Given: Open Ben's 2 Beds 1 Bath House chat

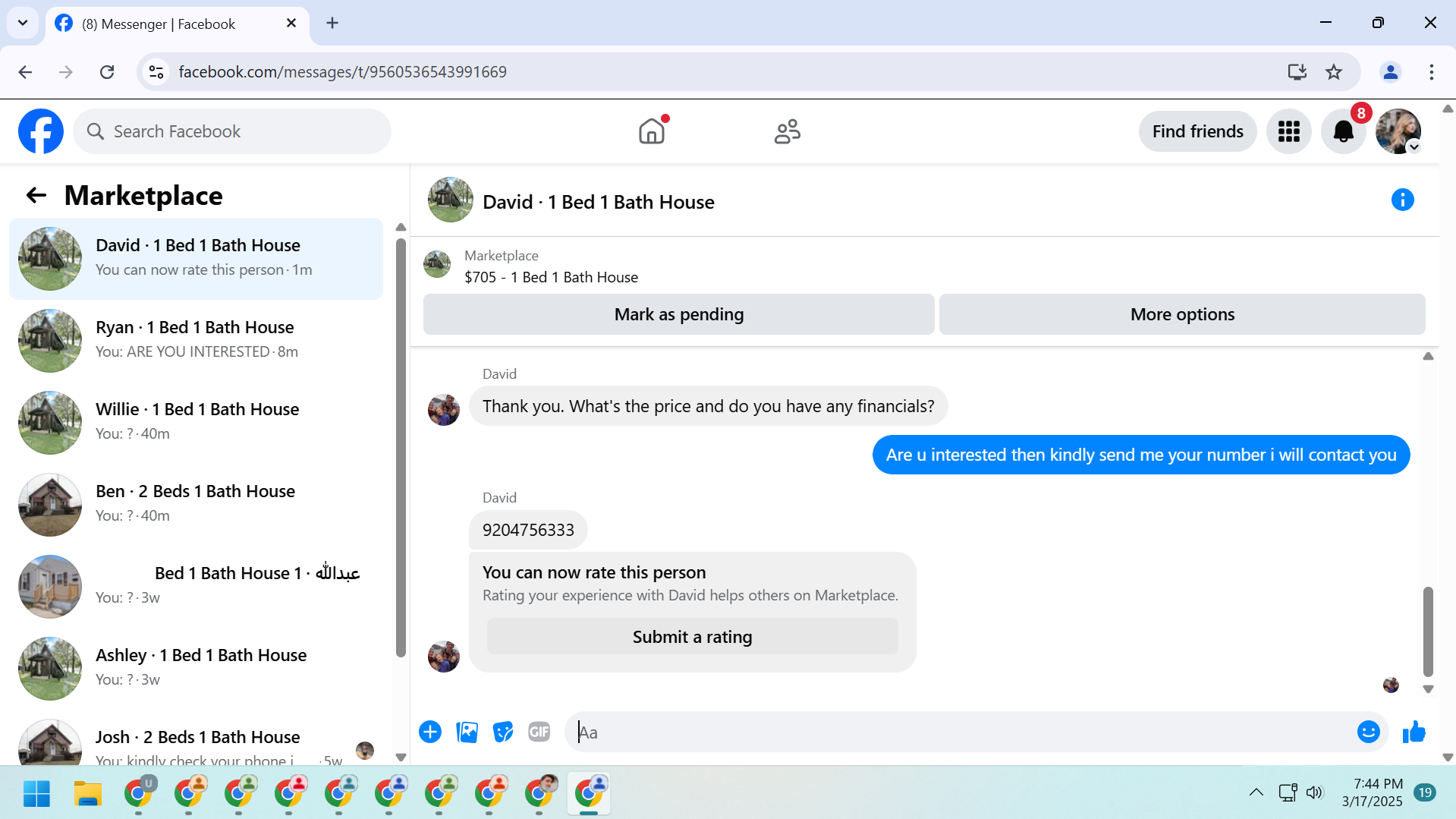Looking at the screenshot, I should coord(196,505).
